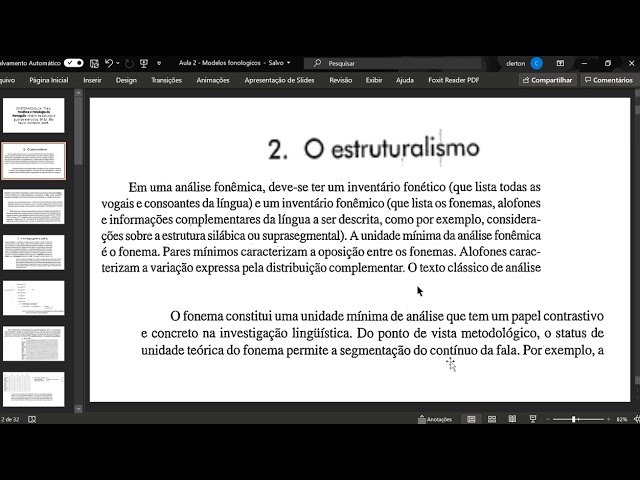Open the Undo history dropdown arrow
The height and width of the screenshot is (480, 640).
[x=118, y=63]
